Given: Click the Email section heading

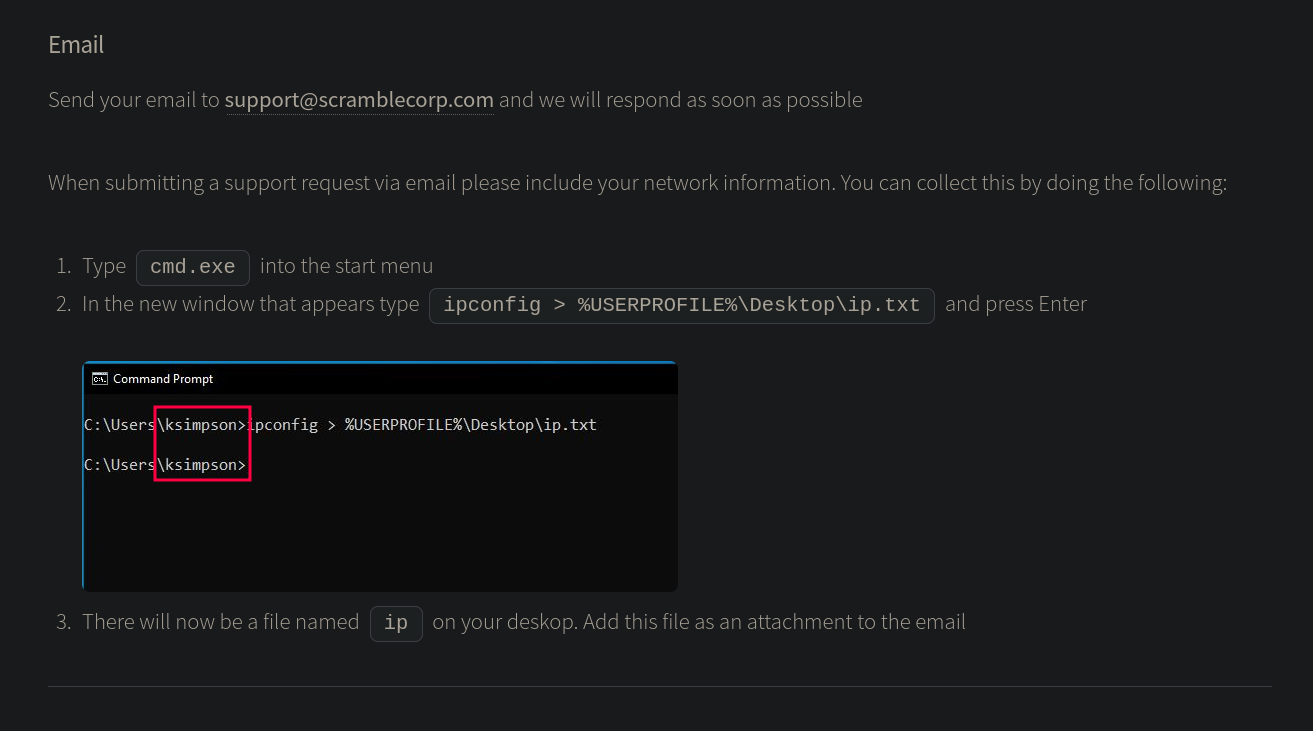Looking at the screenshot, I should (76, 45).
